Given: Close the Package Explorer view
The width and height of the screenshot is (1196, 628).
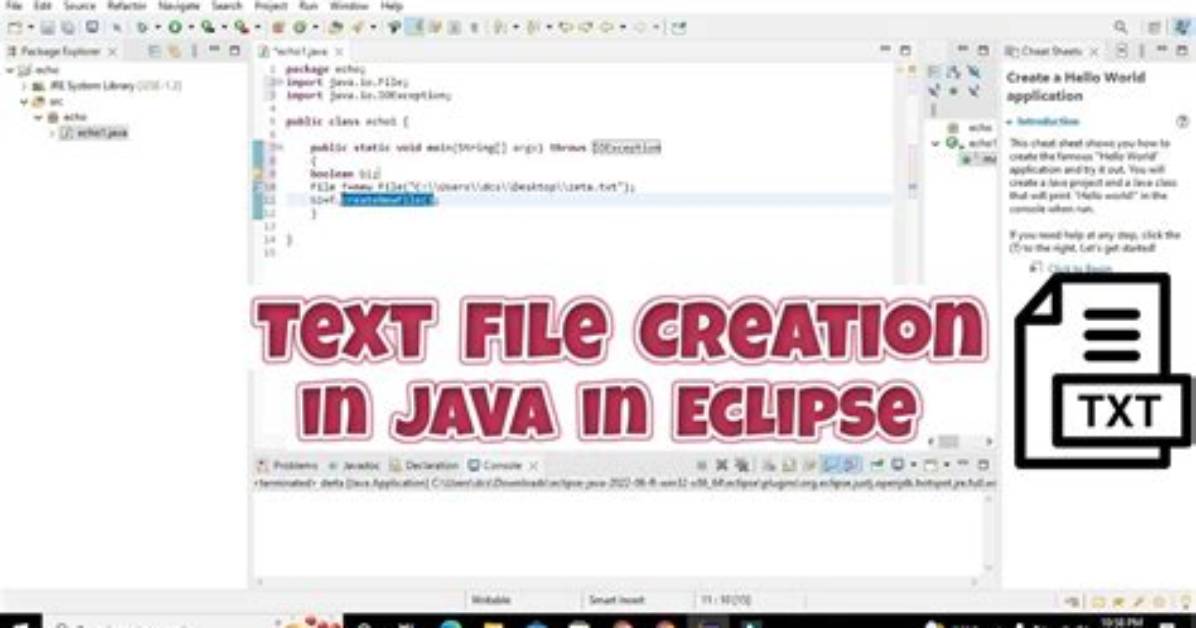Looking at the screenshot, I should 113,51.
